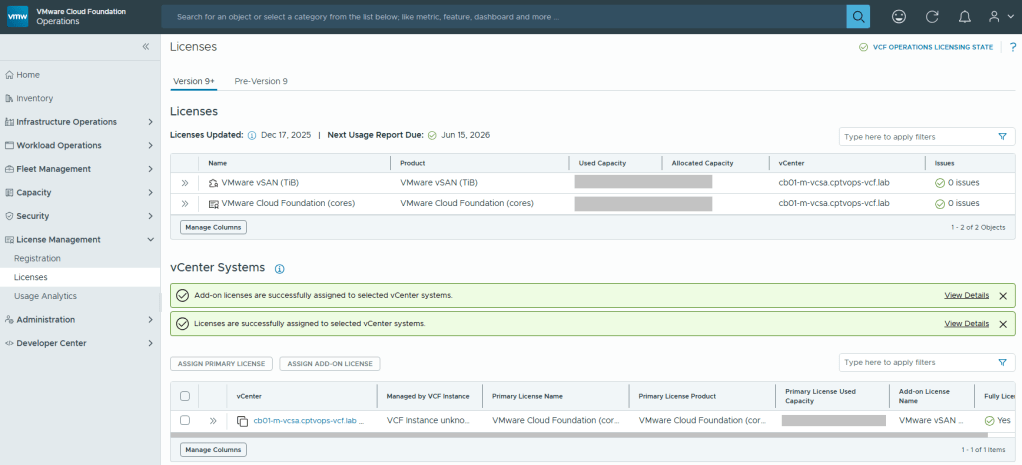This screenshot has height=465, width=1022.
Task: Select the cb01-m-vcsa vCenter row checkbox
Action: point(185,421)
